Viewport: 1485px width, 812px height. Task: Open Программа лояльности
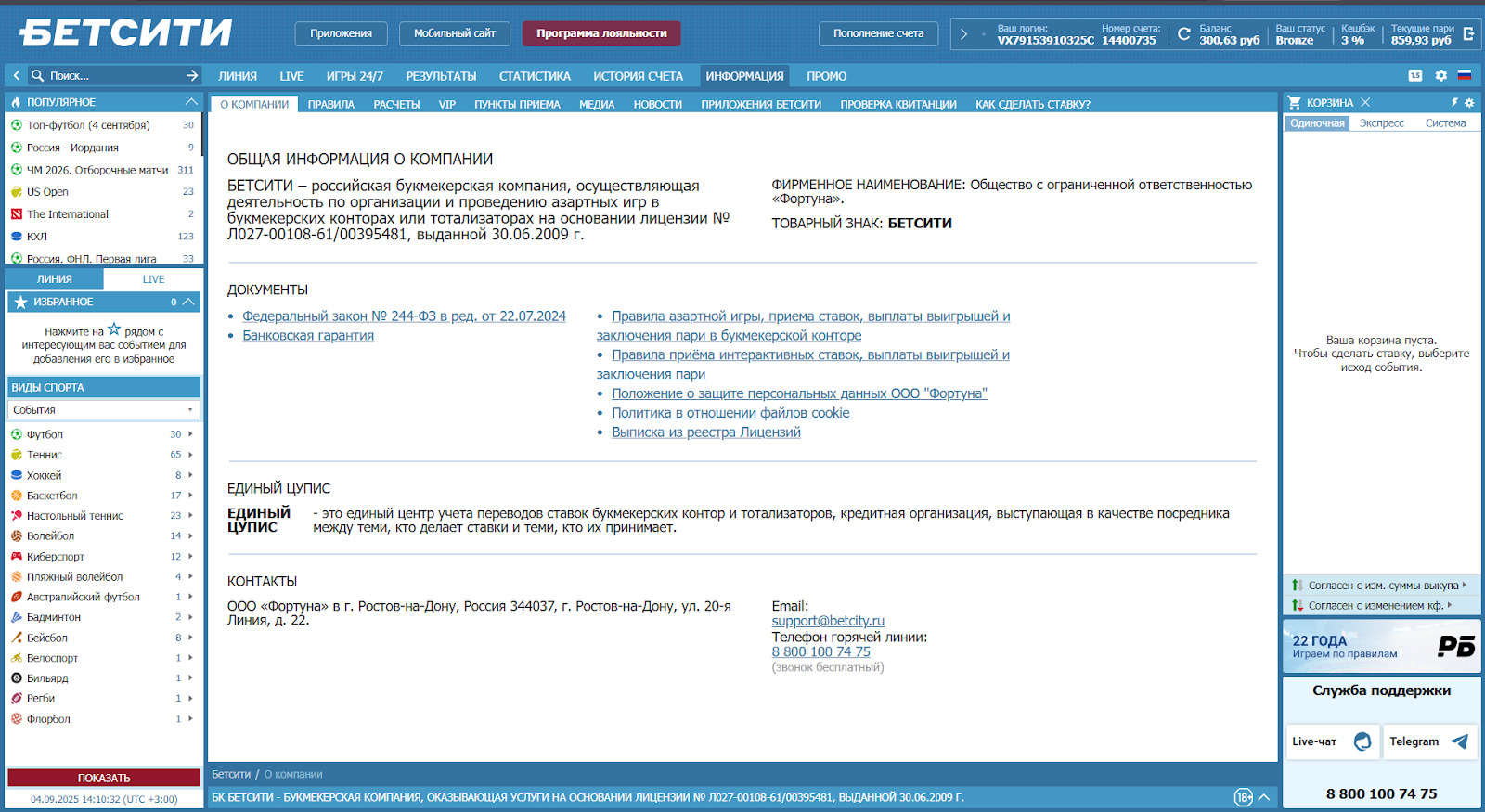point(601,33)
